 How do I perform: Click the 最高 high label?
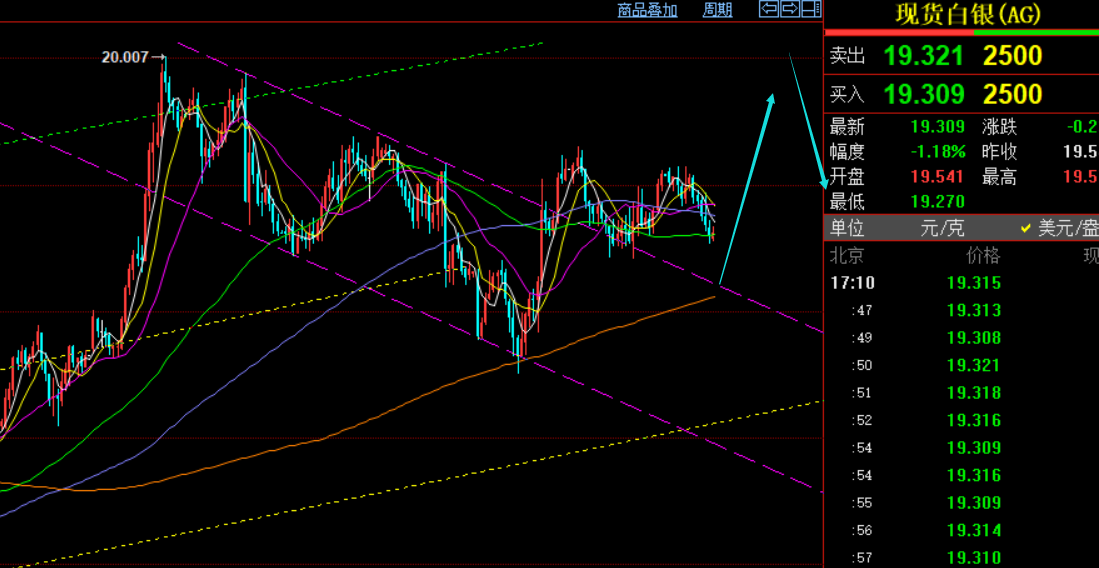pos(999,177)
